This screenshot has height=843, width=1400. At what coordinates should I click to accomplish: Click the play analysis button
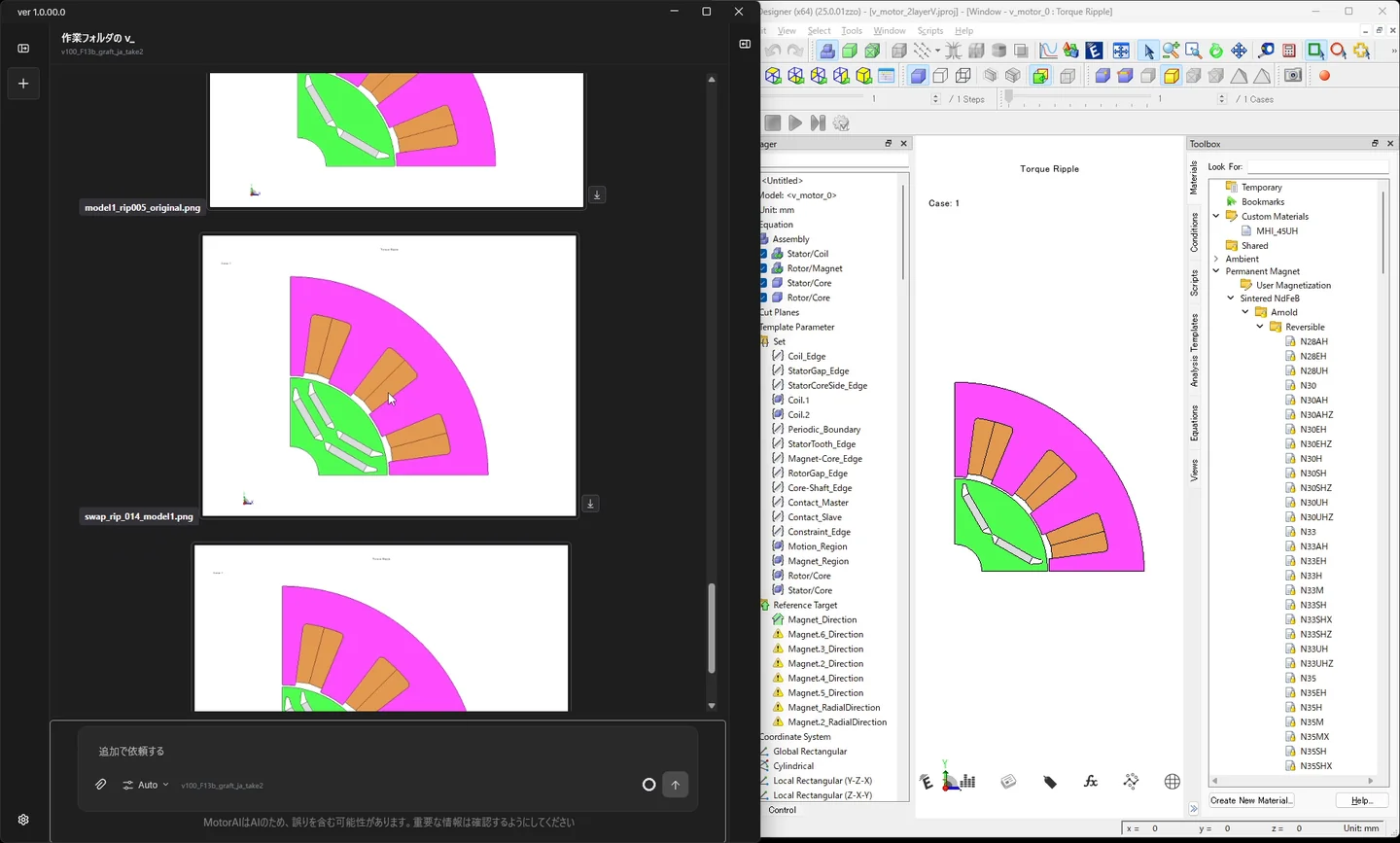(795, 123)
